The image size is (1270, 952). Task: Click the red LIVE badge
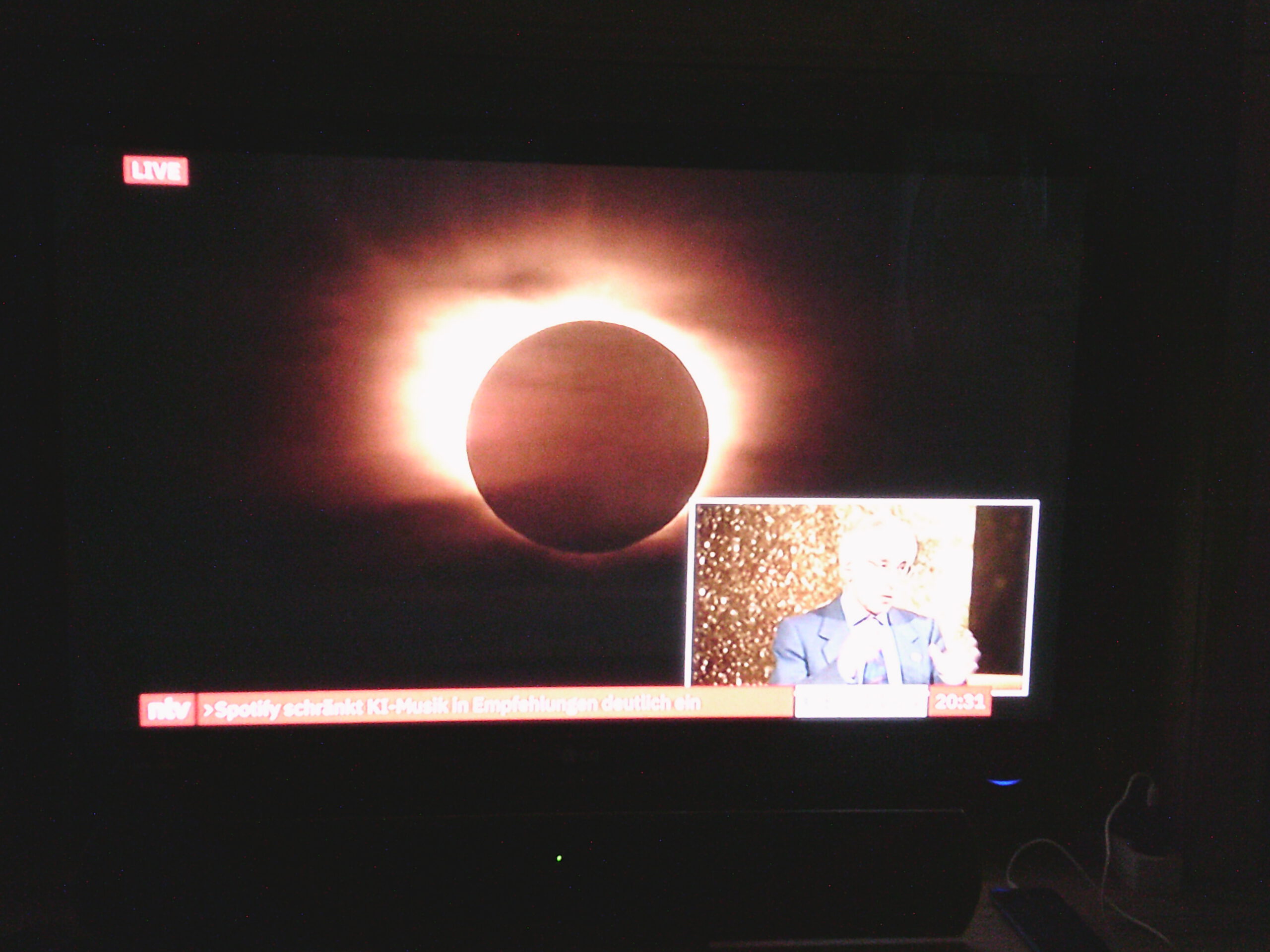point(156,171)
